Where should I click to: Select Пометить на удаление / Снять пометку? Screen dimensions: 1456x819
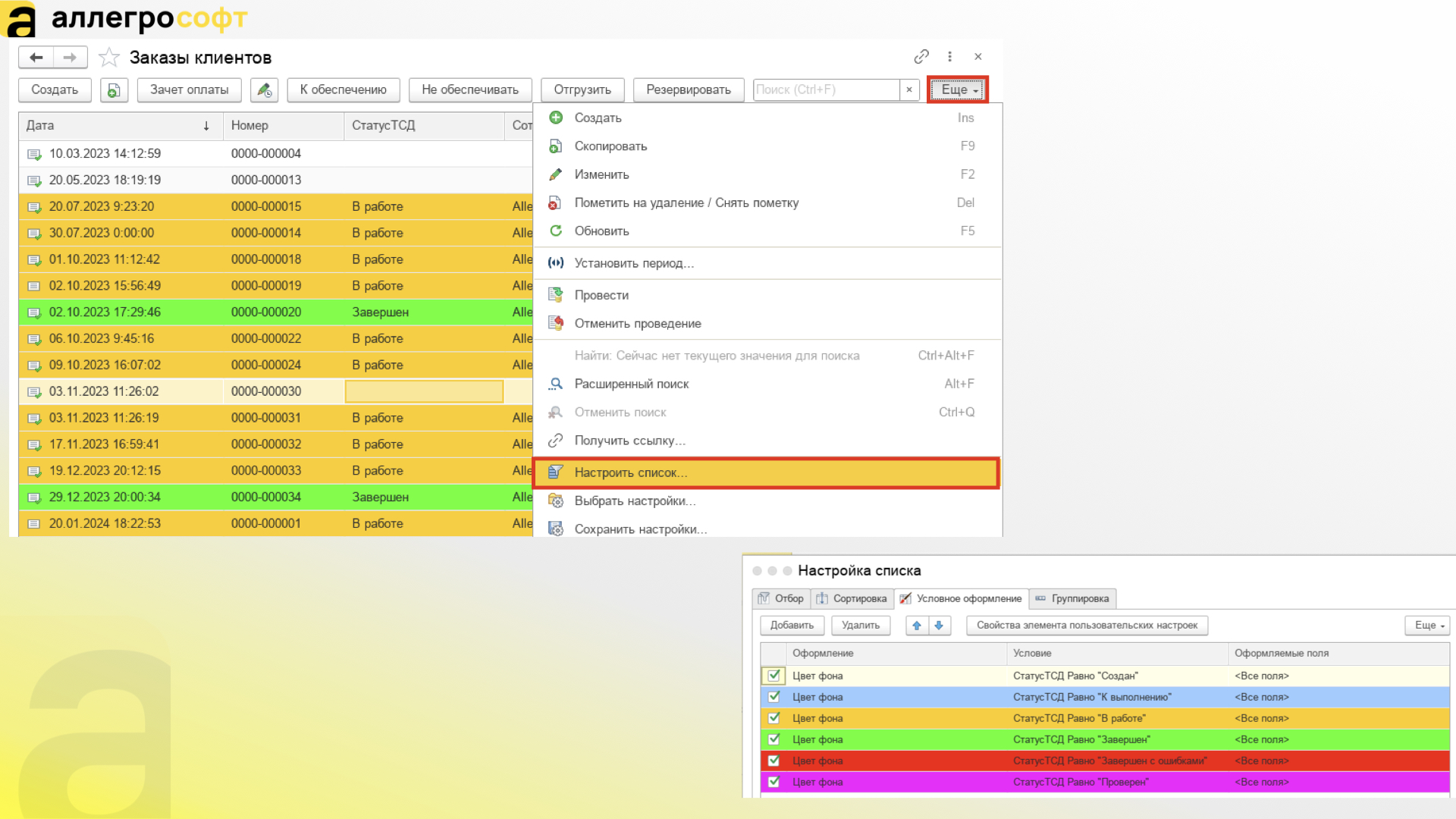pyautogui.click(x=767, y=202)
